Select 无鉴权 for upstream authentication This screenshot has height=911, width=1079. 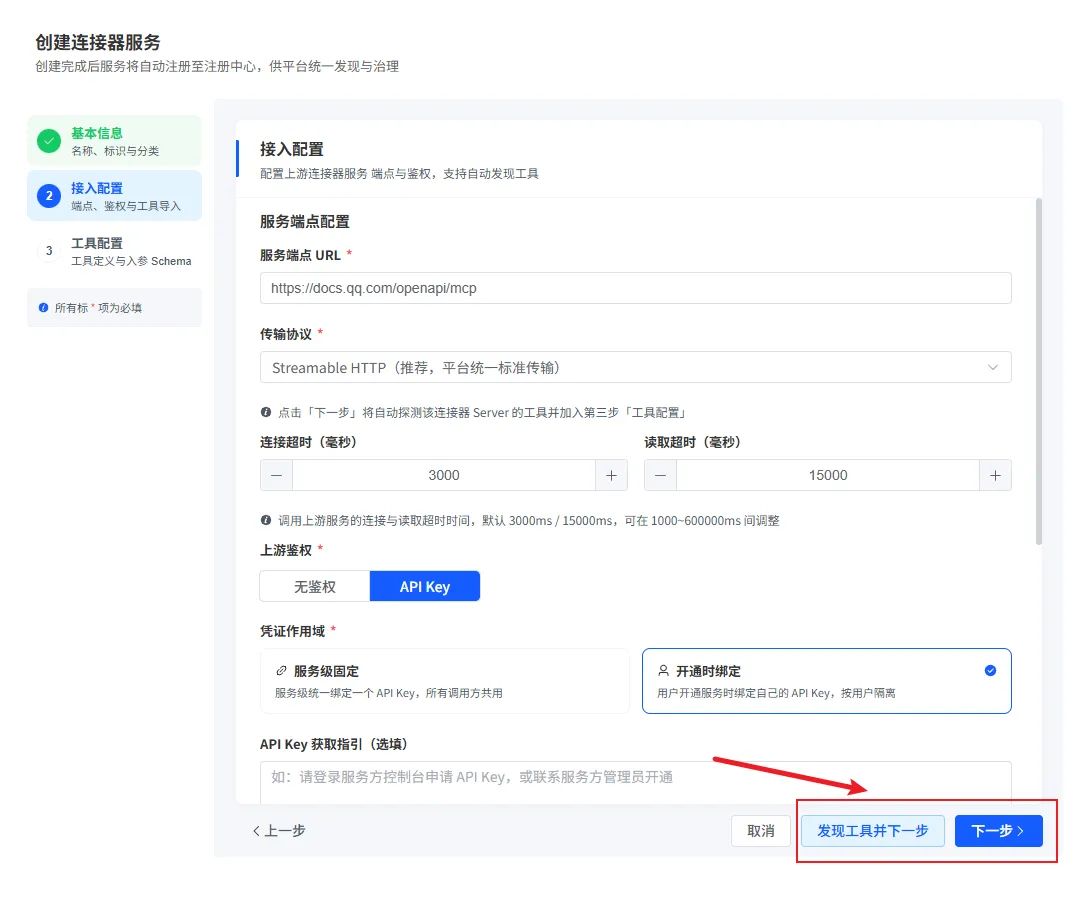(x=315, y=586)
